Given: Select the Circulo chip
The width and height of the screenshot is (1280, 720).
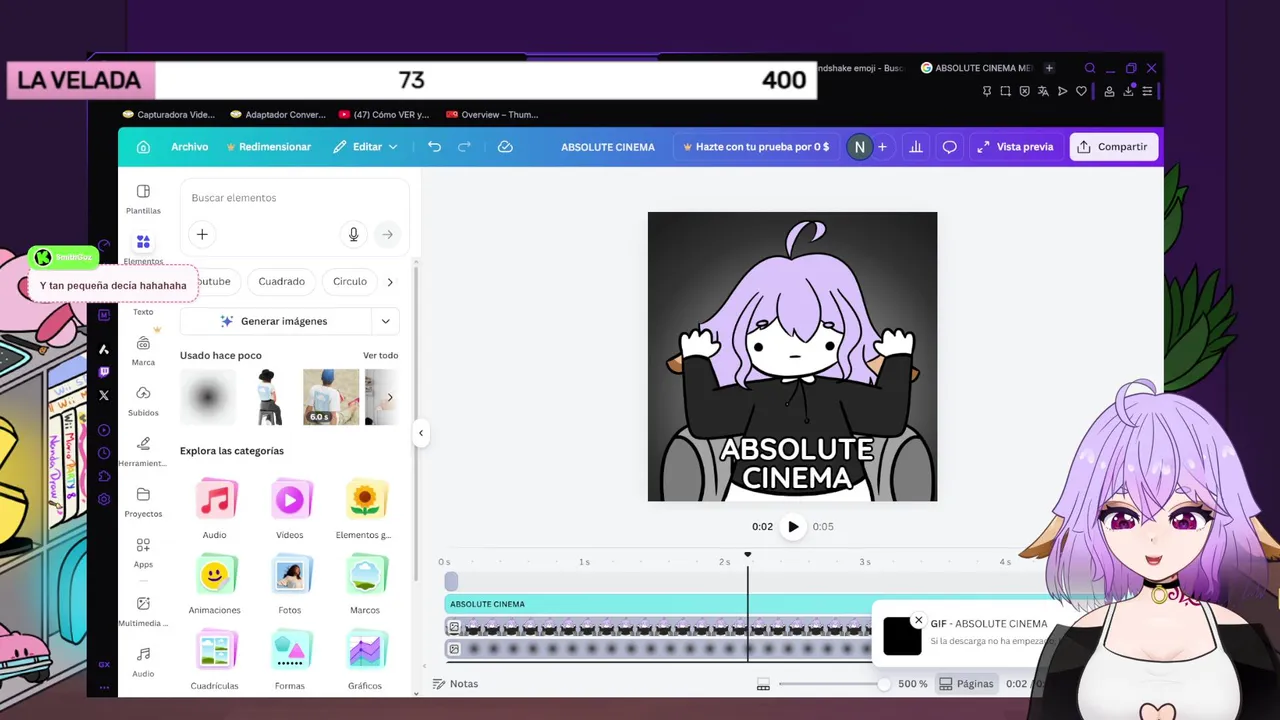Looking at the screenshot, I should [350, 282].
